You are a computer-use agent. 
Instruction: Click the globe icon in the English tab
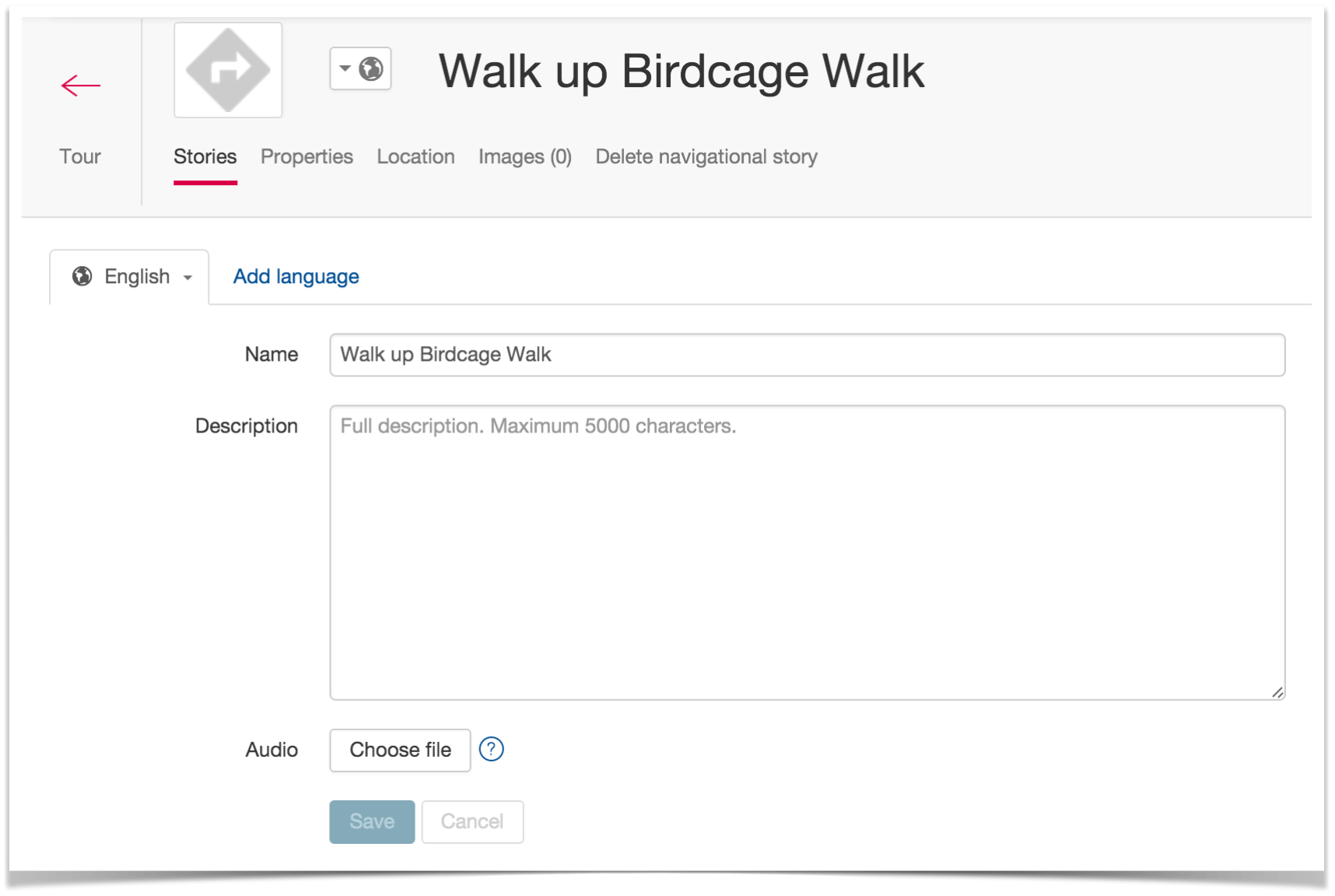point(82,276)
